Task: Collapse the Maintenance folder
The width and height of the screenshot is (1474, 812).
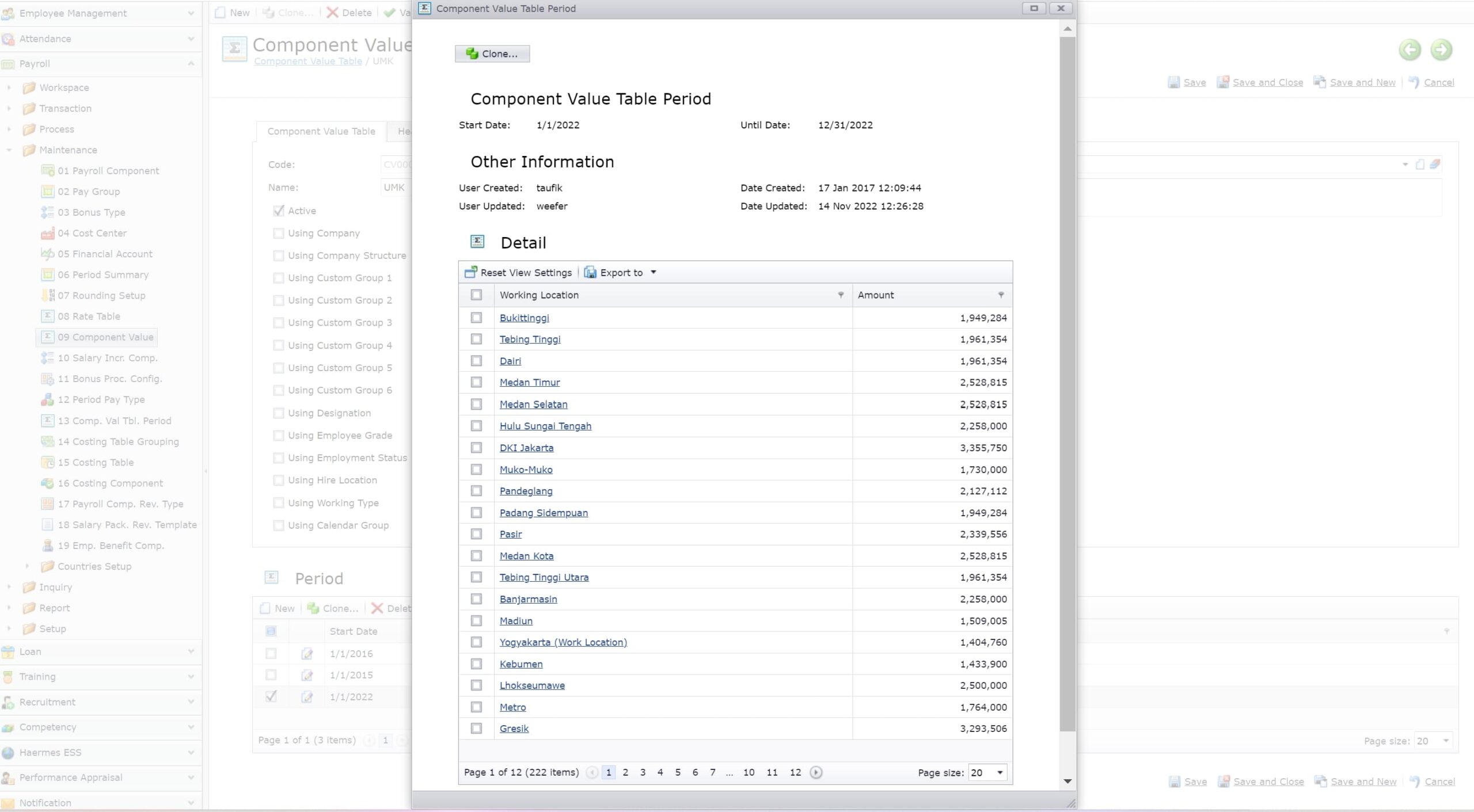Action: (x=9, y=150)
